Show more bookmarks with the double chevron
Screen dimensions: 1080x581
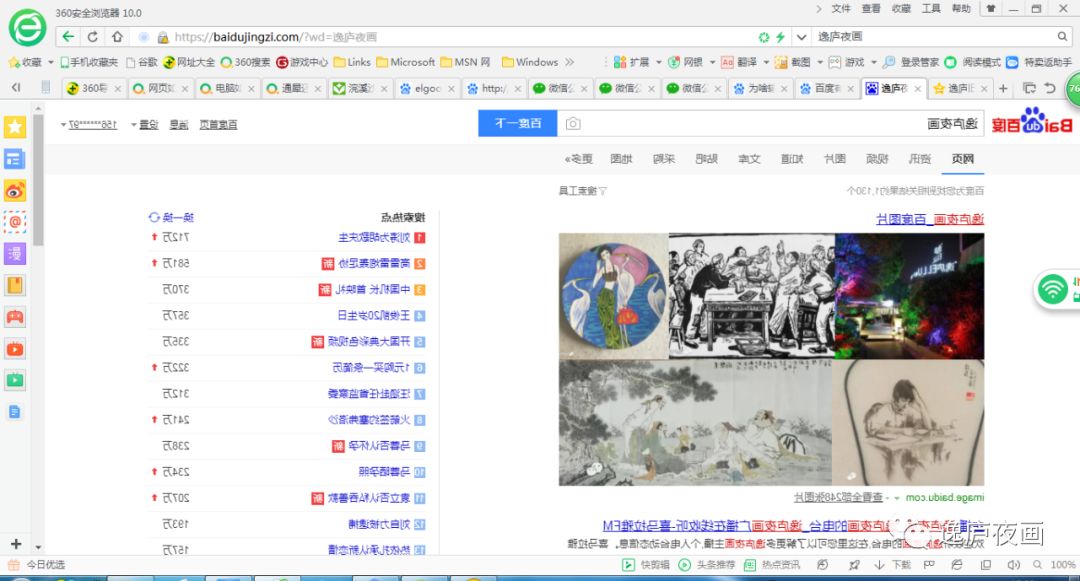pyautogui.click(x=570, y=62)
